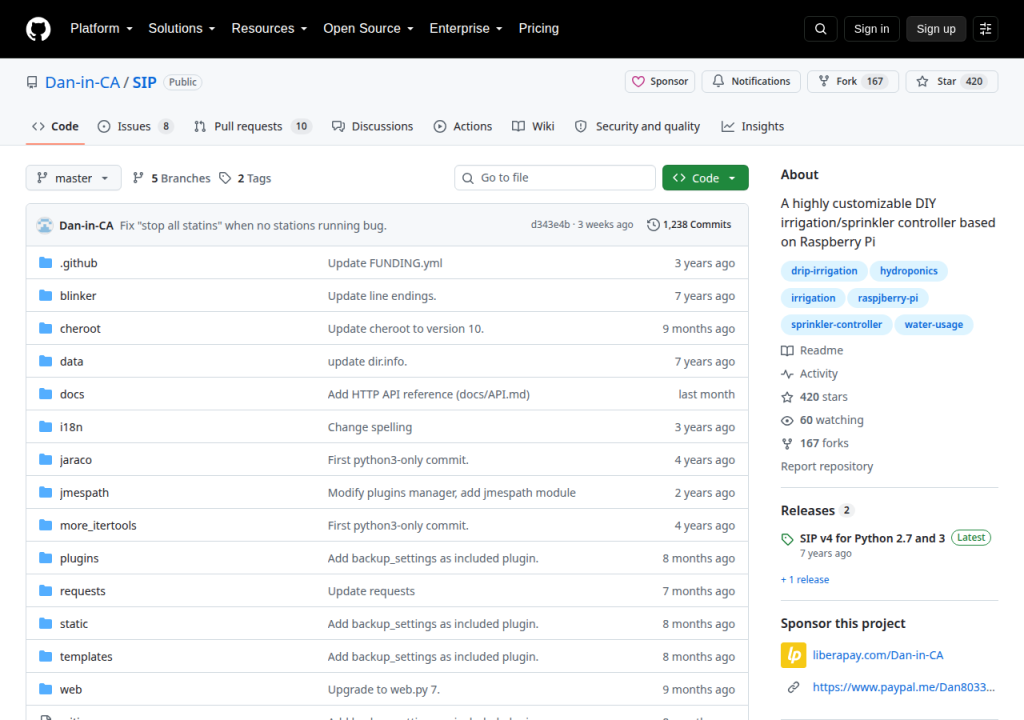This screenshot has height=720, width=1024.
Task: Open commit hash d343e4b
Action: [550, 225]
